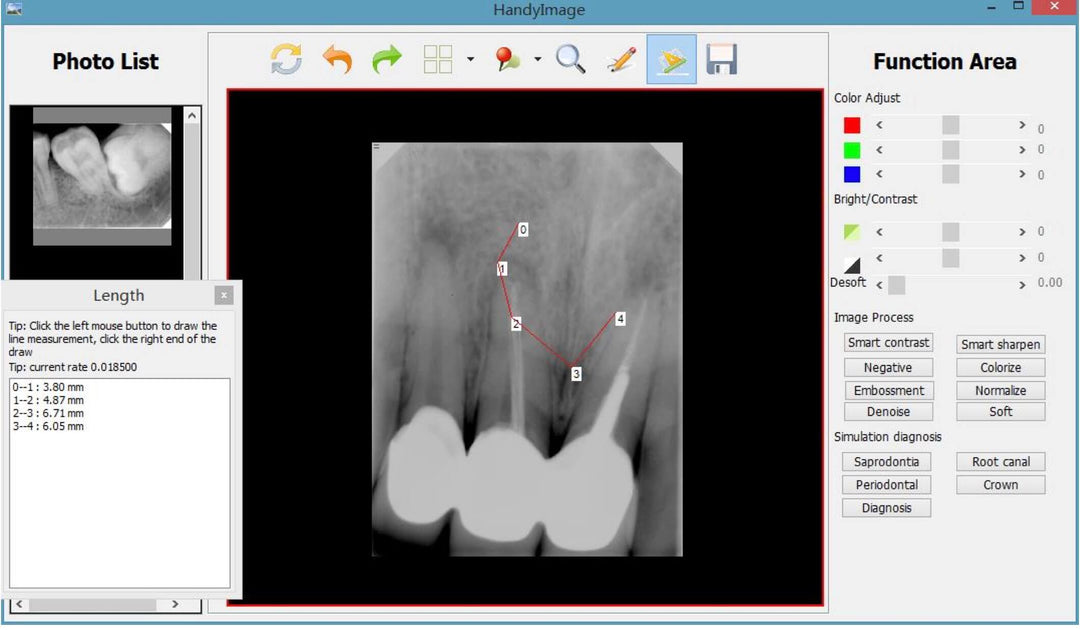Redo action with green arrow
The width and height of the screenshot is (1080, 630).
387,59
